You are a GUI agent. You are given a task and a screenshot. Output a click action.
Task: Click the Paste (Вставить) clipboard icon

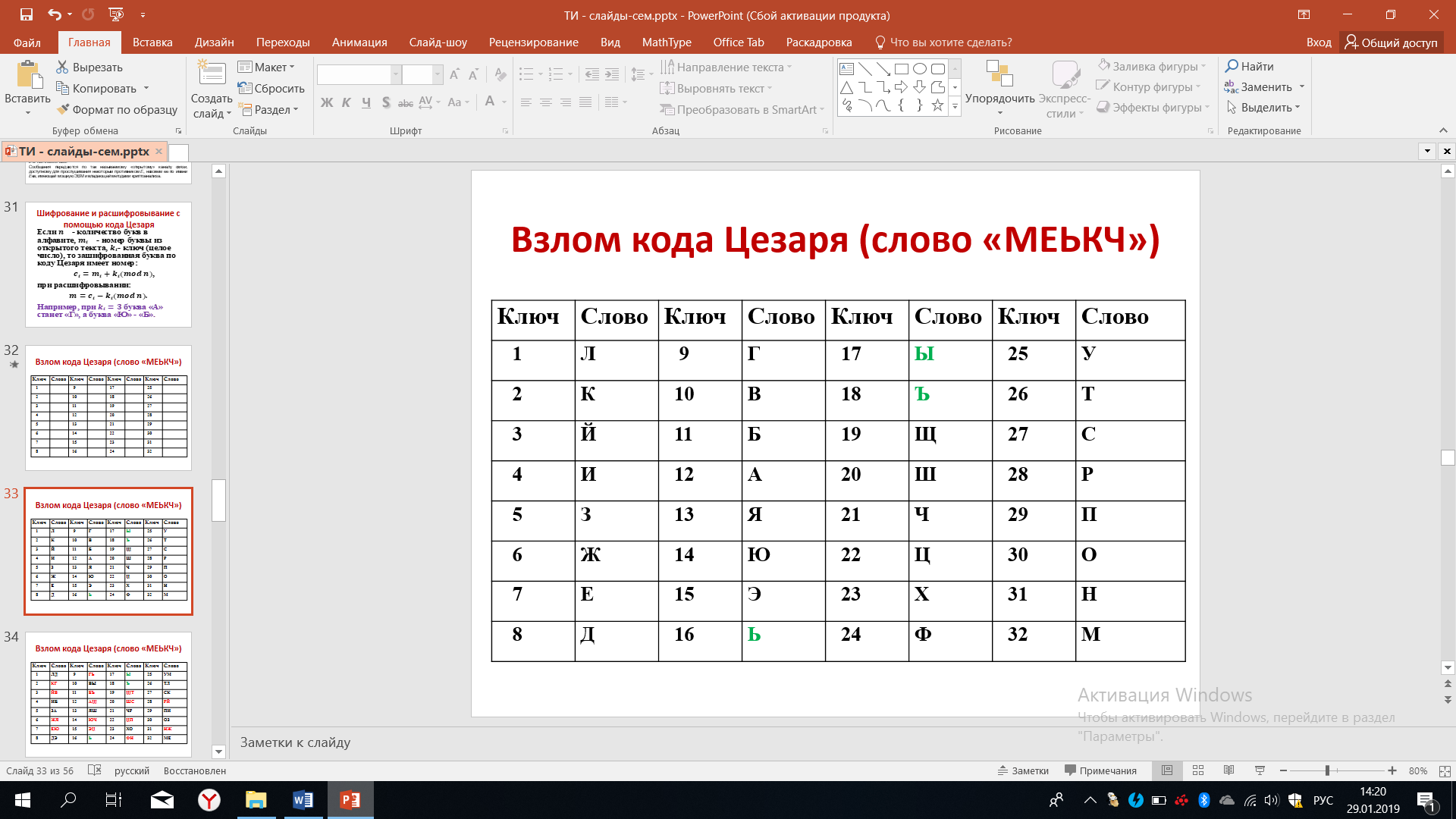pos(28,76)
